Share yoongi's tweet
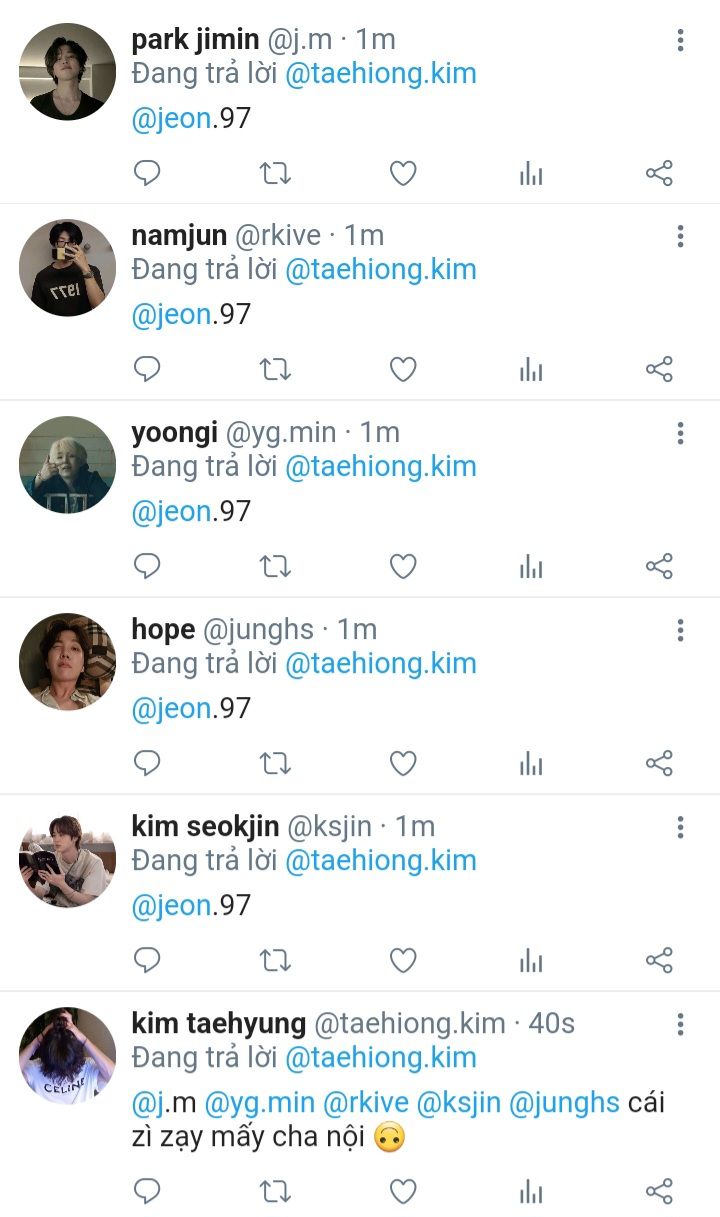This screenshot has height=1217, width=720. point(659,567)
